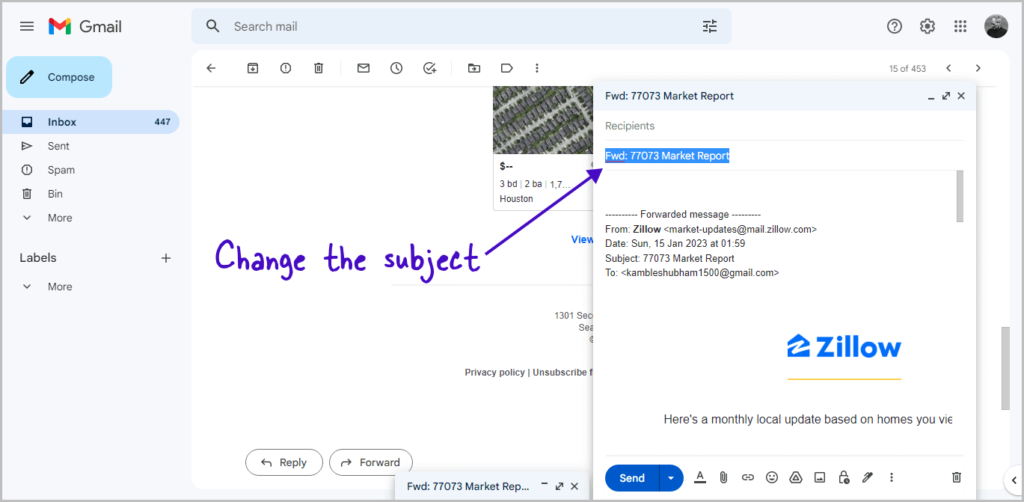The width and height of the screenshot is (1024, 502).
Task: Archive this email
Action: tap(253, 68)
